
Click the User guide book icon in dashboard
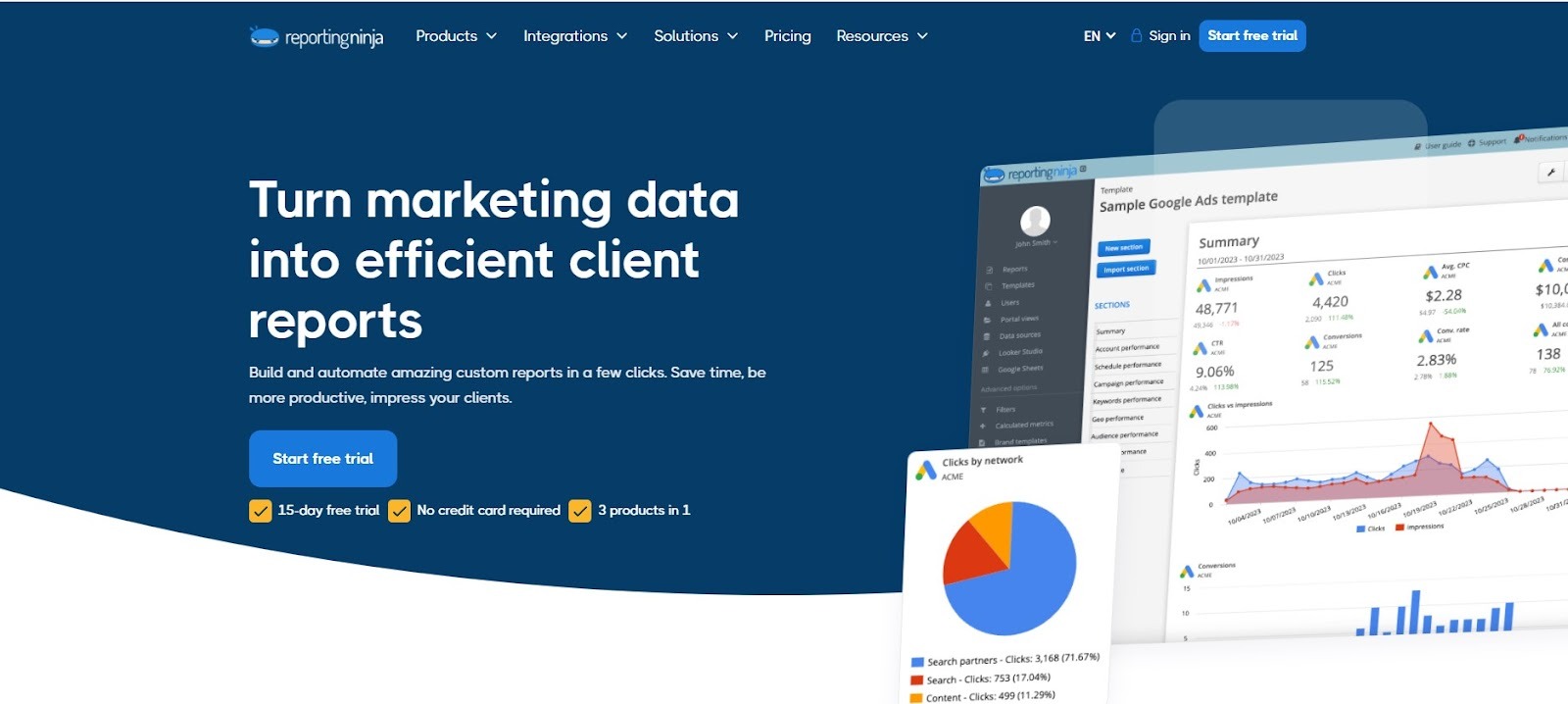click(1417, 146)
